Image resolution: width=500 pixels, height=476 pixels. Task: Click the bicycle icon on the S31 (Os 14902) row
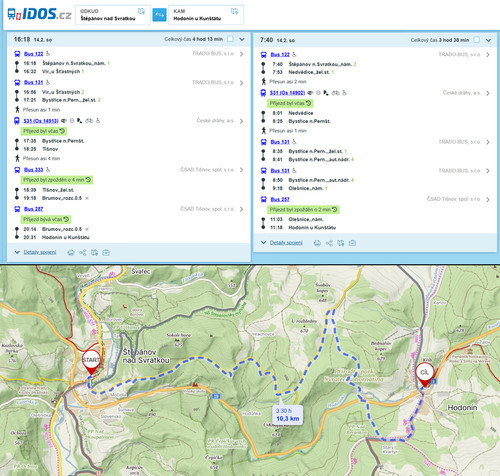336,93
